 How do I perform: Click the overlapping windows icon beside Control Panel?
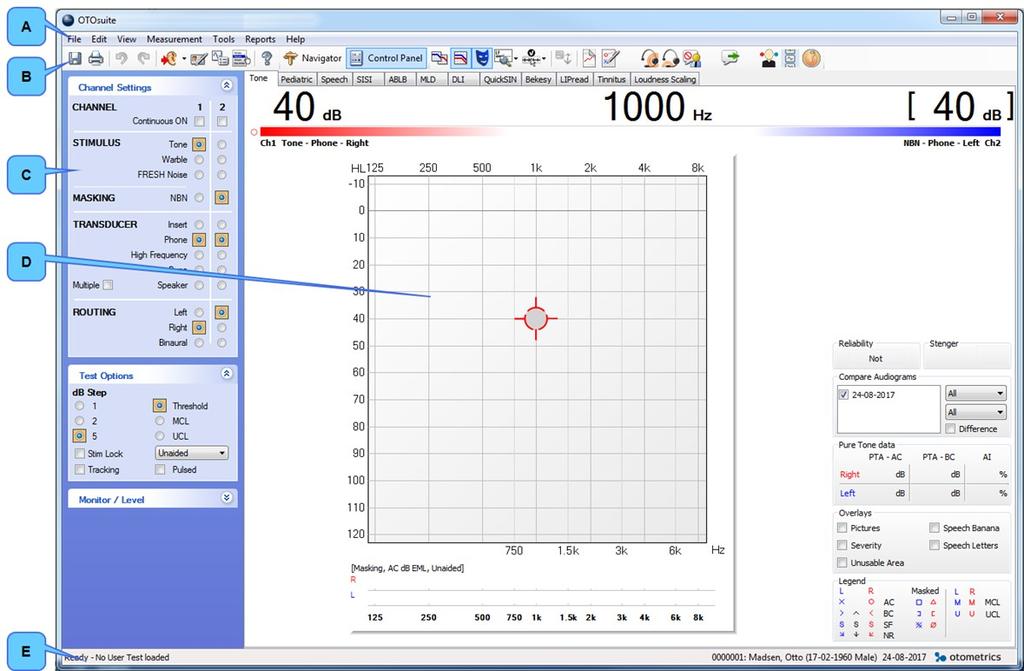440,59
